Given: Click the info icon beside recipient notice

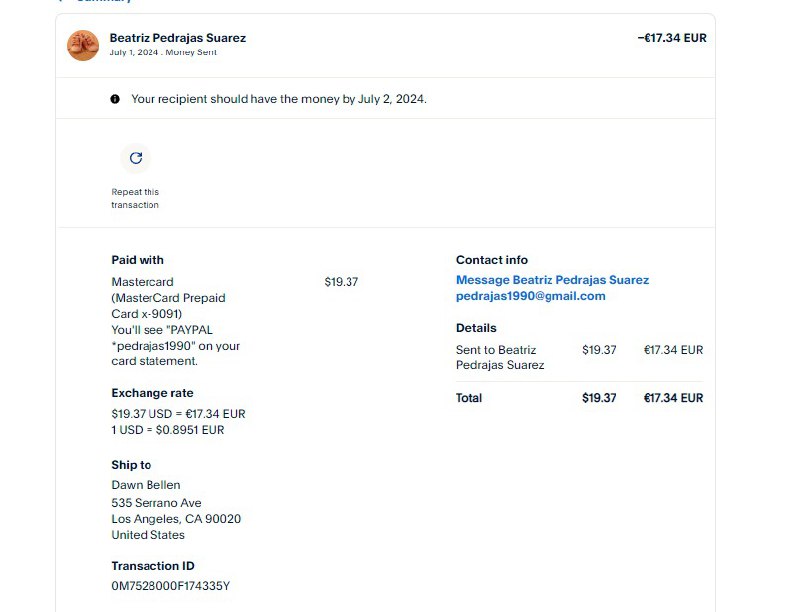Looking at the screenshot, I should [115, 99].
